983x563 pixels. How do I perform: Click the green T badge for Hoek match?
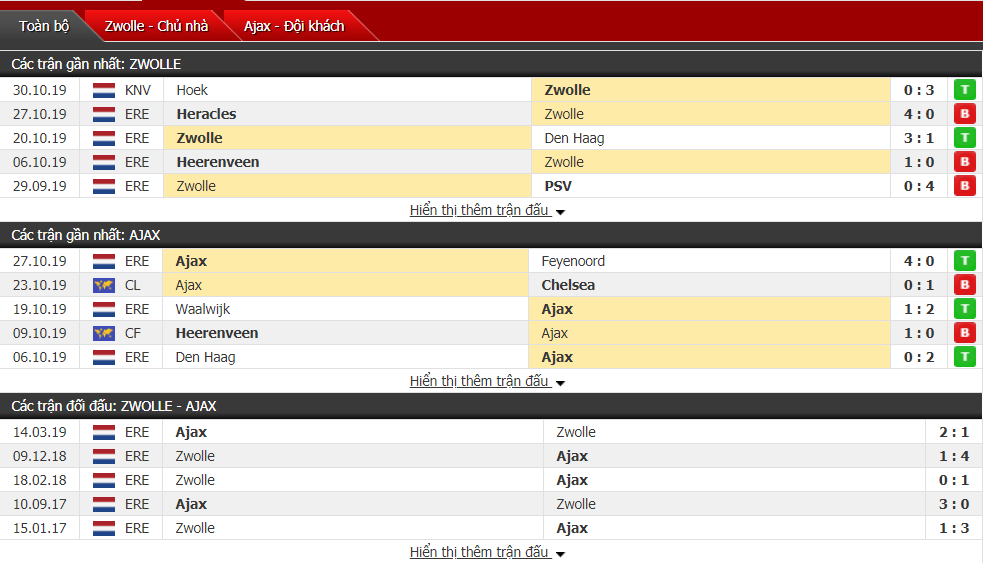pyautogui.click(x=965, y=90)
